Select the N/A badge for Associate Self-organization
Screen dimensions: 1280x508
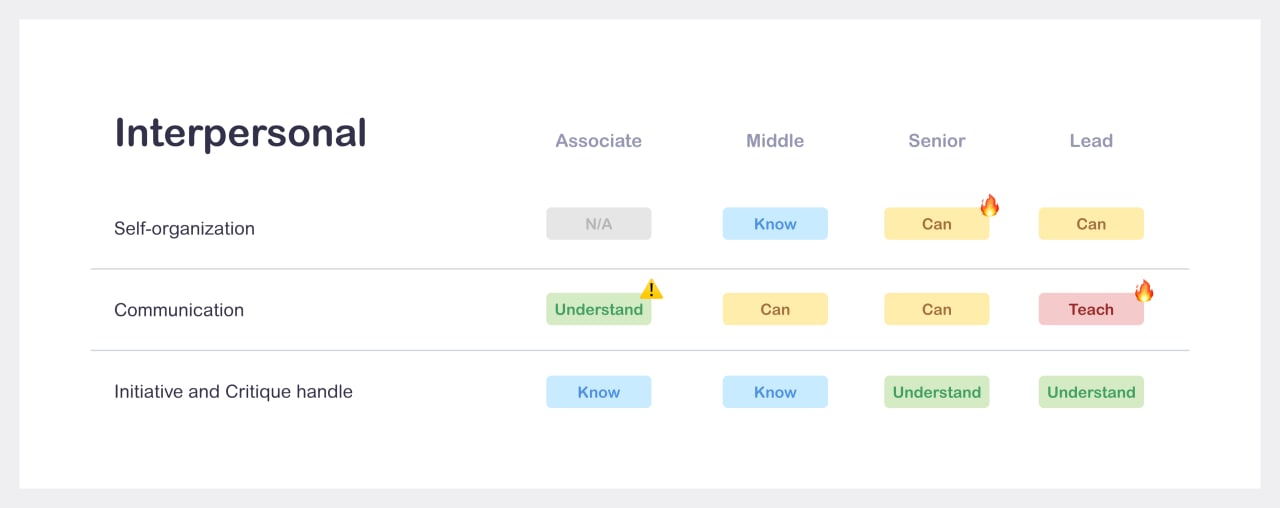click(x=599, y=224)
